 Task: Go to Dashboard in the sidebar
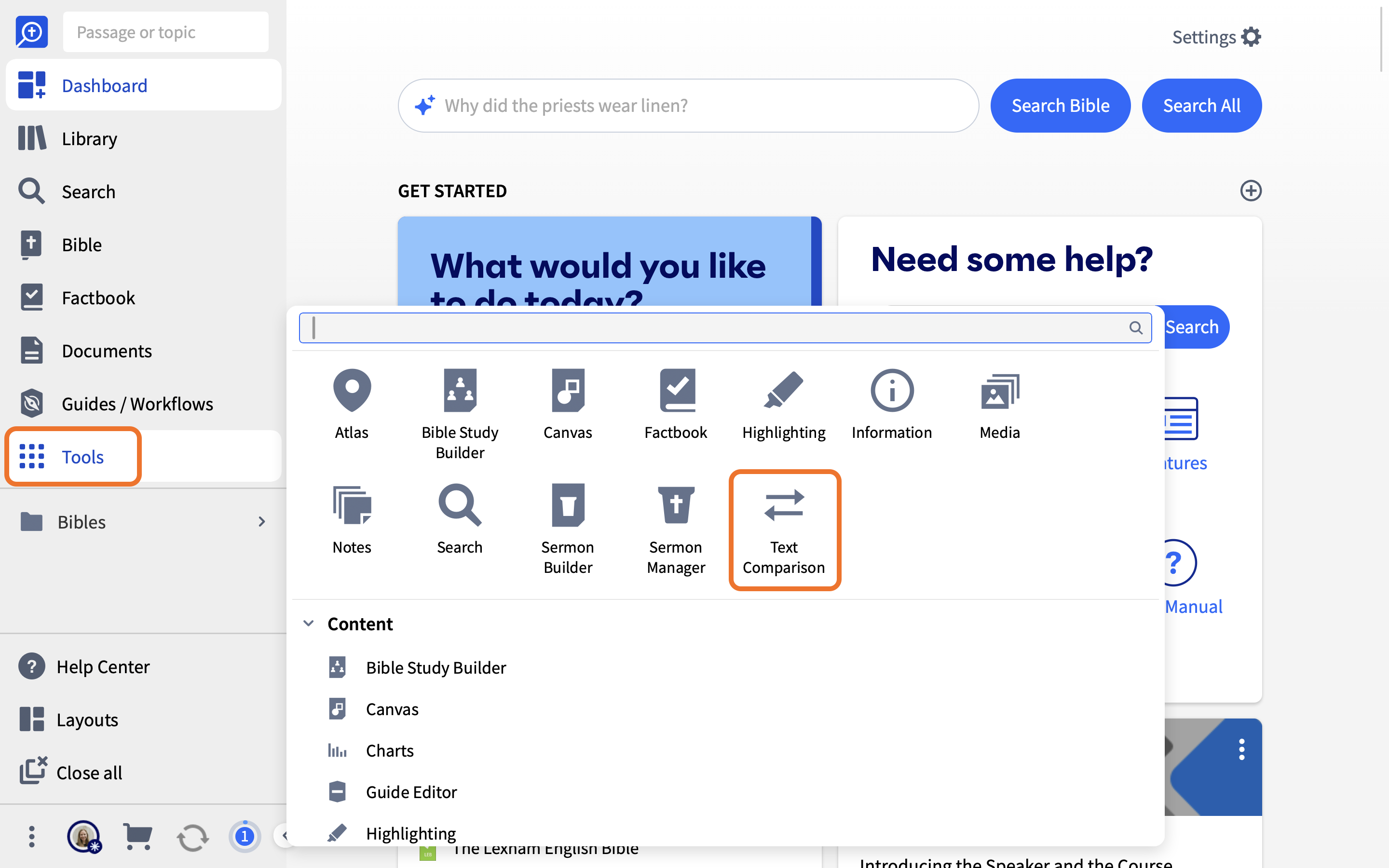144,85
